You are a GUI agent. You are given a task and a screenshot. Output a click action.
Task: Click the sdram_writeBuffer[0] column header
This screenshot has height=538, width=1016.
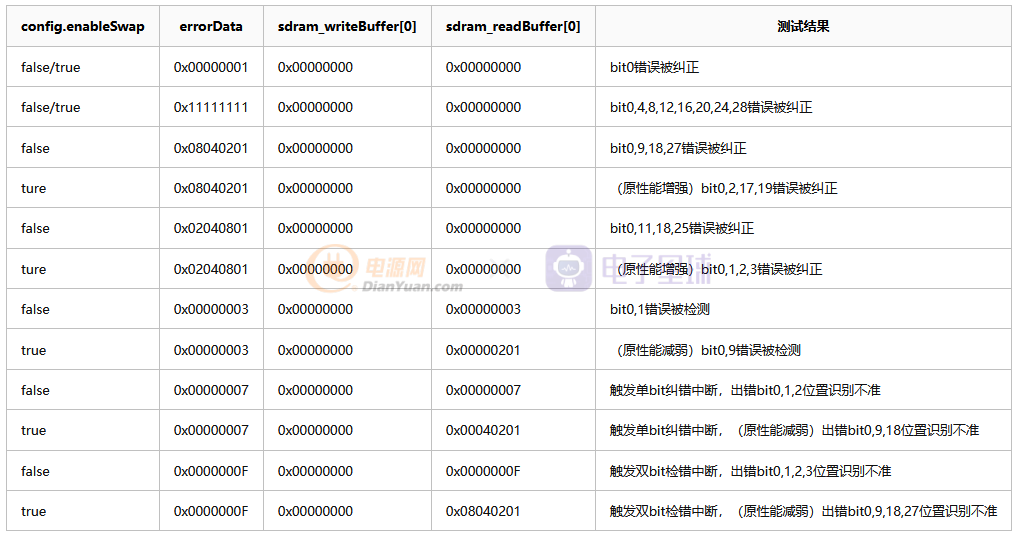(347, 26)
